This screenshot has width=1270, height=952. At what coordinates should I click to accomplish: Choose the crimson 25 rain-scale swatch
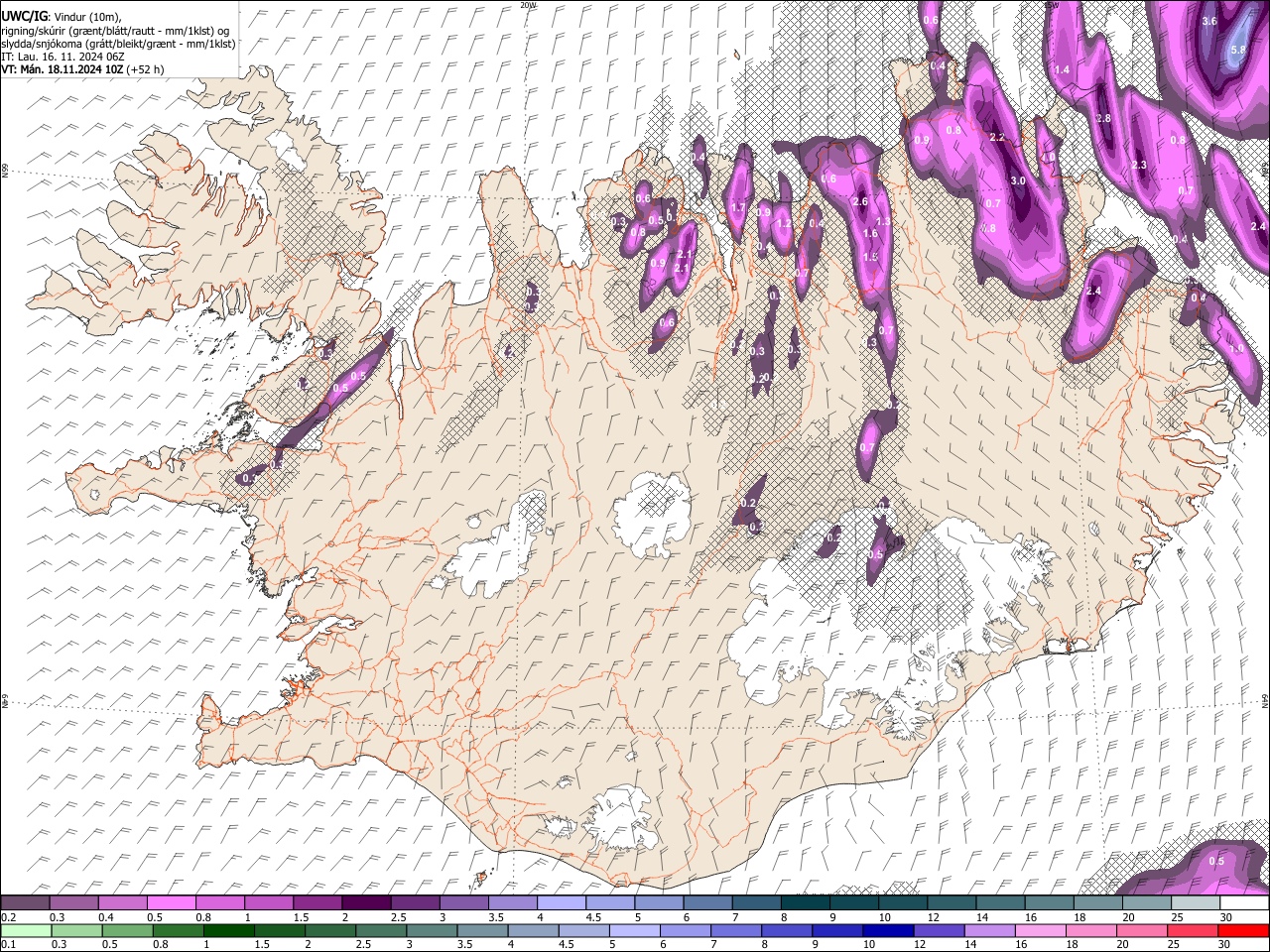click(1193, 930)
